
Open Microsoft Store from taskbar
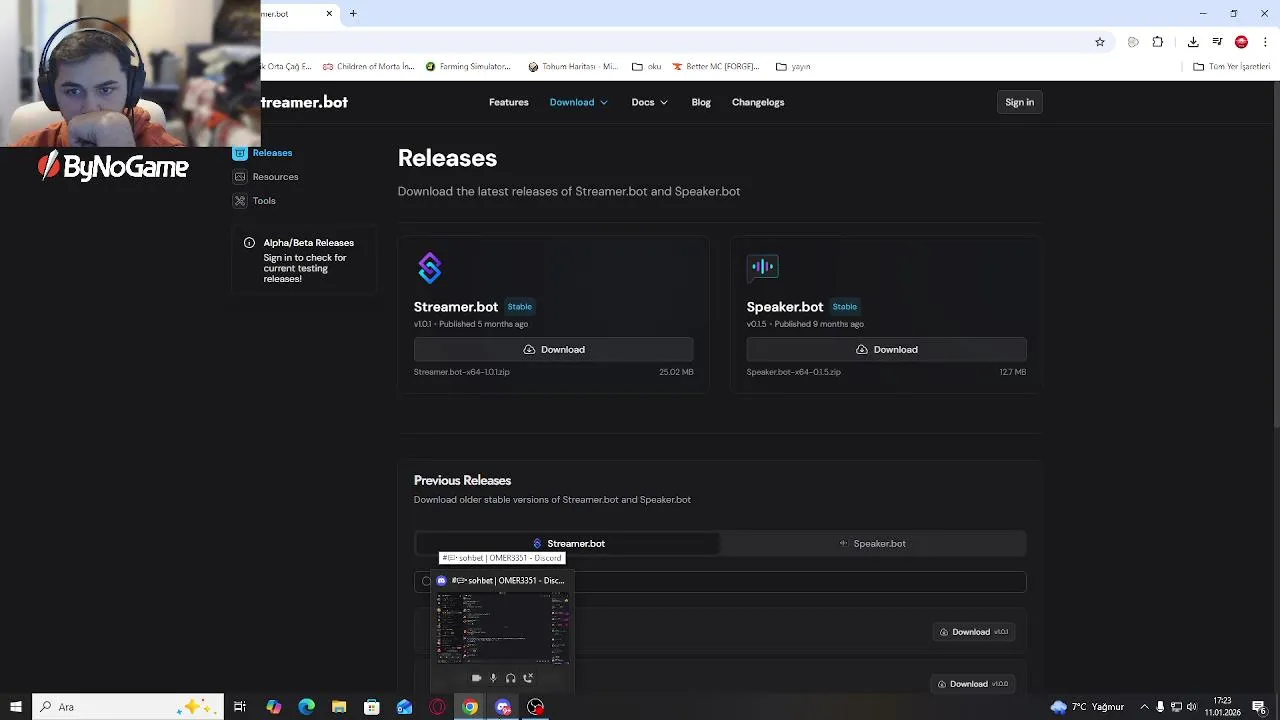[372, 707]
